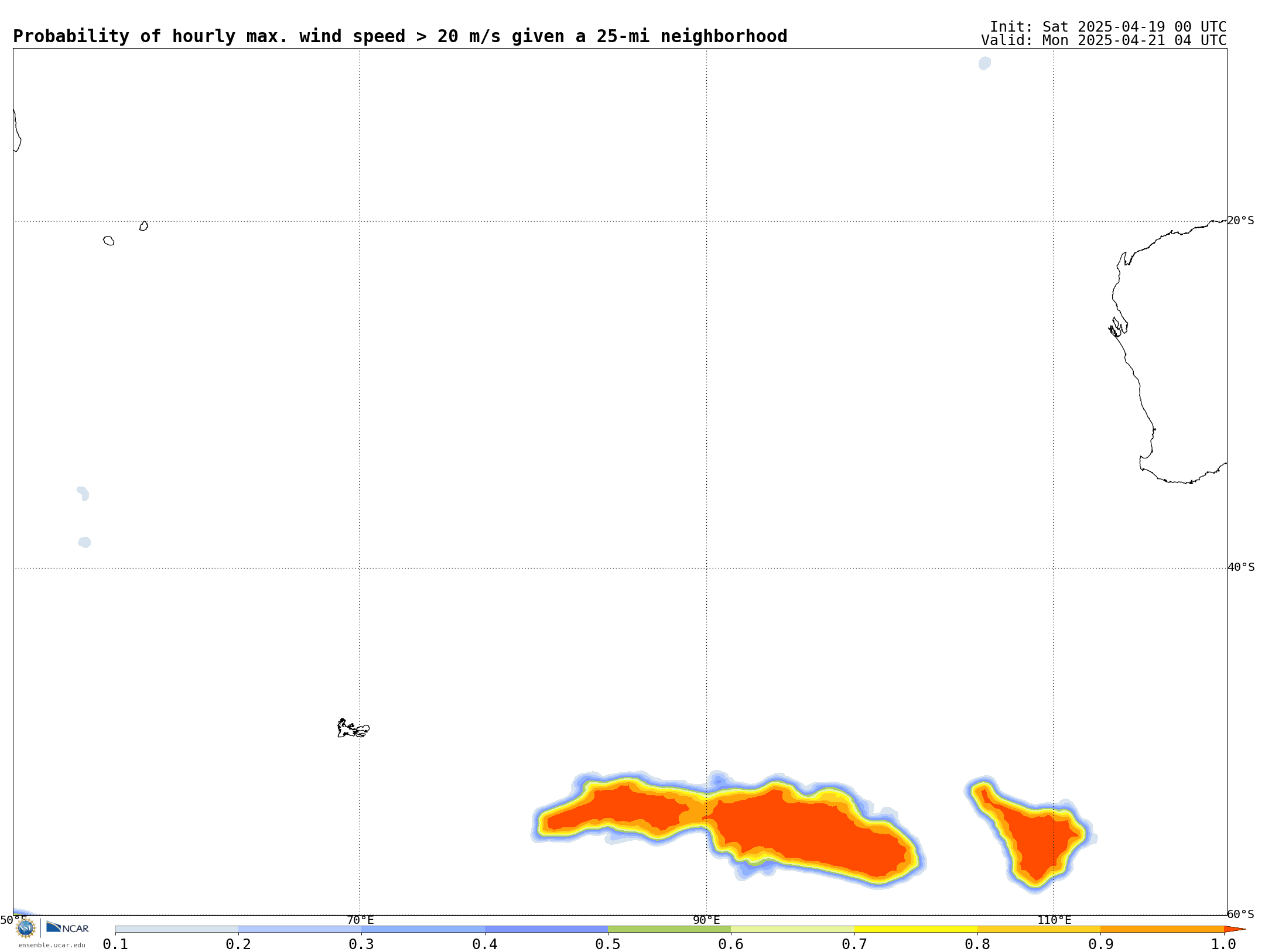This screenshot has height=952, width=1265.
Task: Click the plot title about wind speed probability
Action: point(400,36)
